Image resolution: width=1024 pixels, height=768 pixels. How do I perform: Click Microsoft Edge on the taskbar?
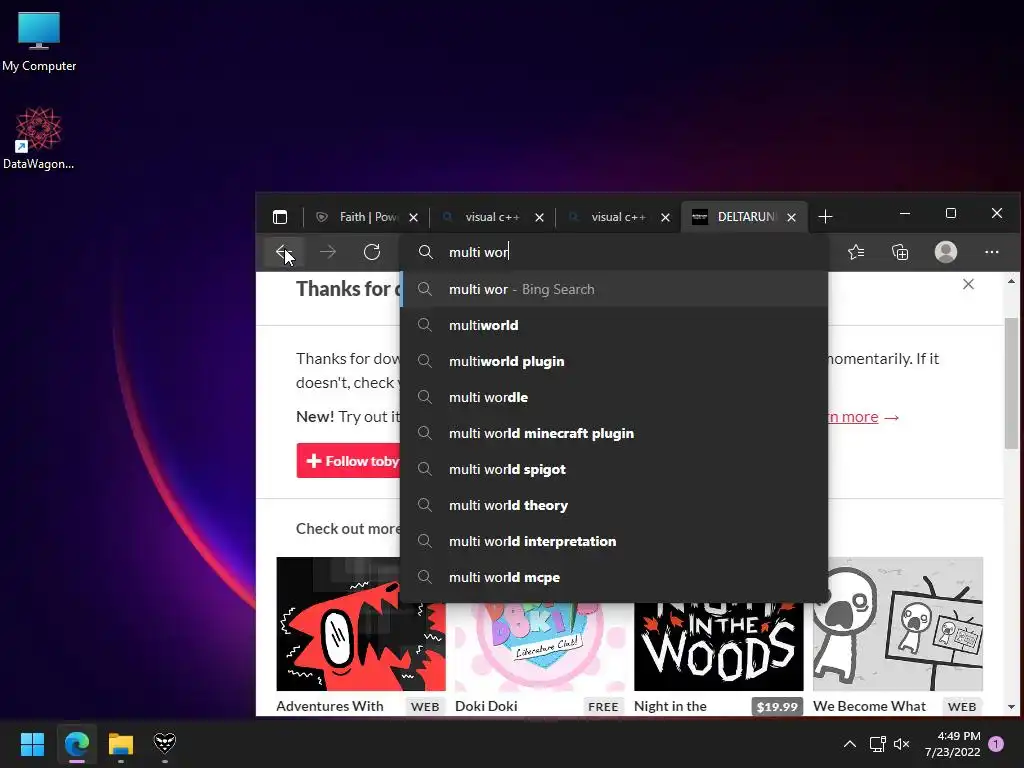coord(76,744)
